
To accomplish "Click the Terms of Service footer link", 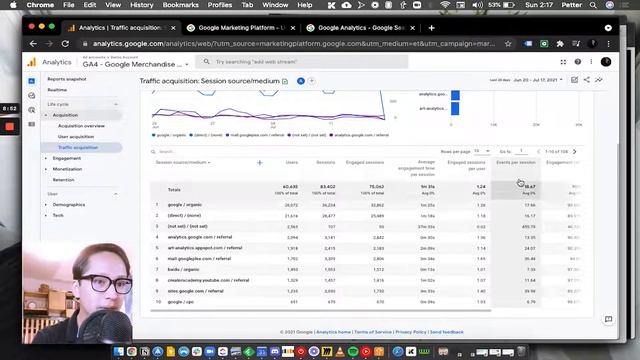I will click(373, 332).
